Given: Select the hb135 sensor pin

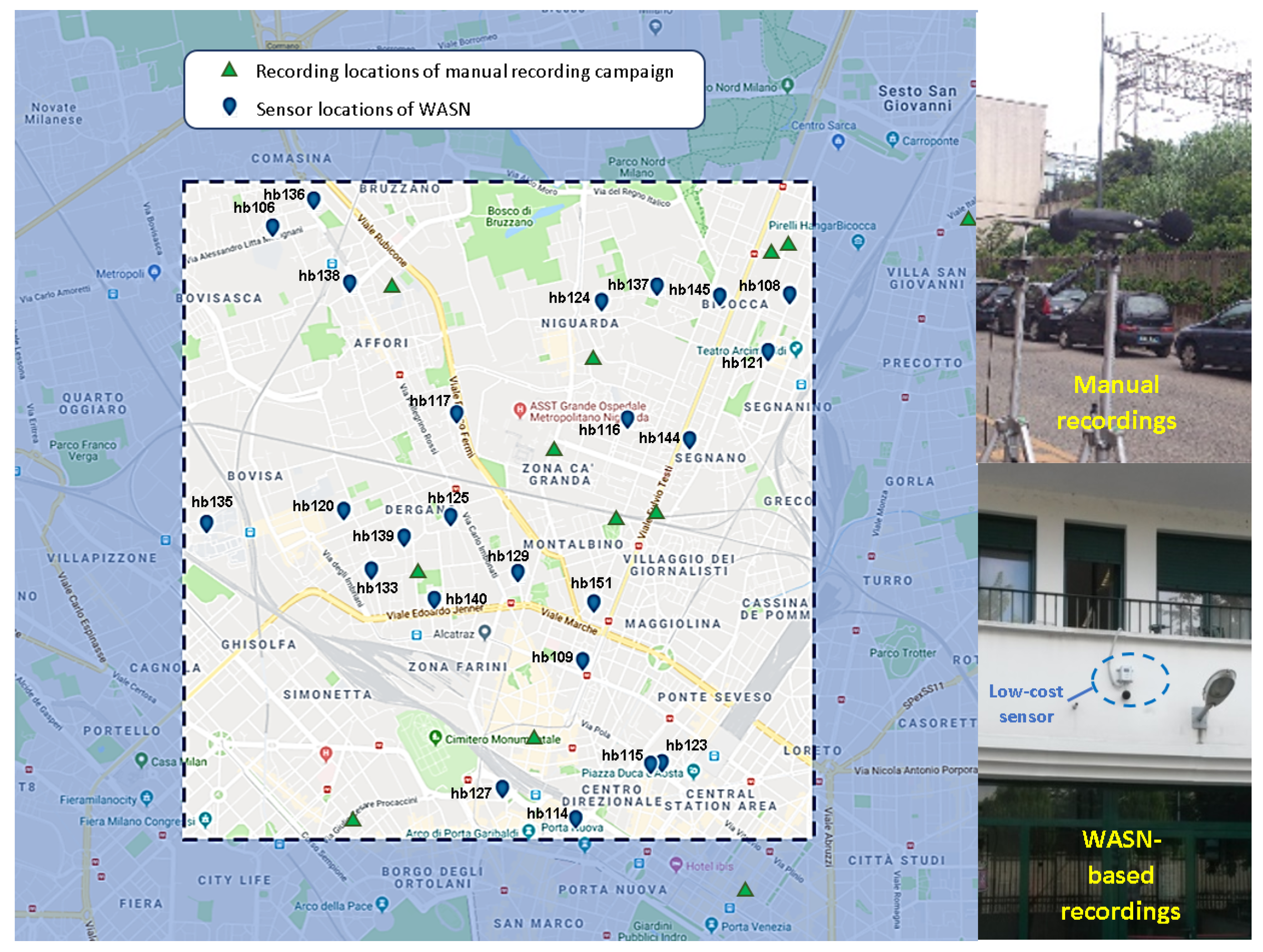Looking at the screenshot, I should 206,522.
